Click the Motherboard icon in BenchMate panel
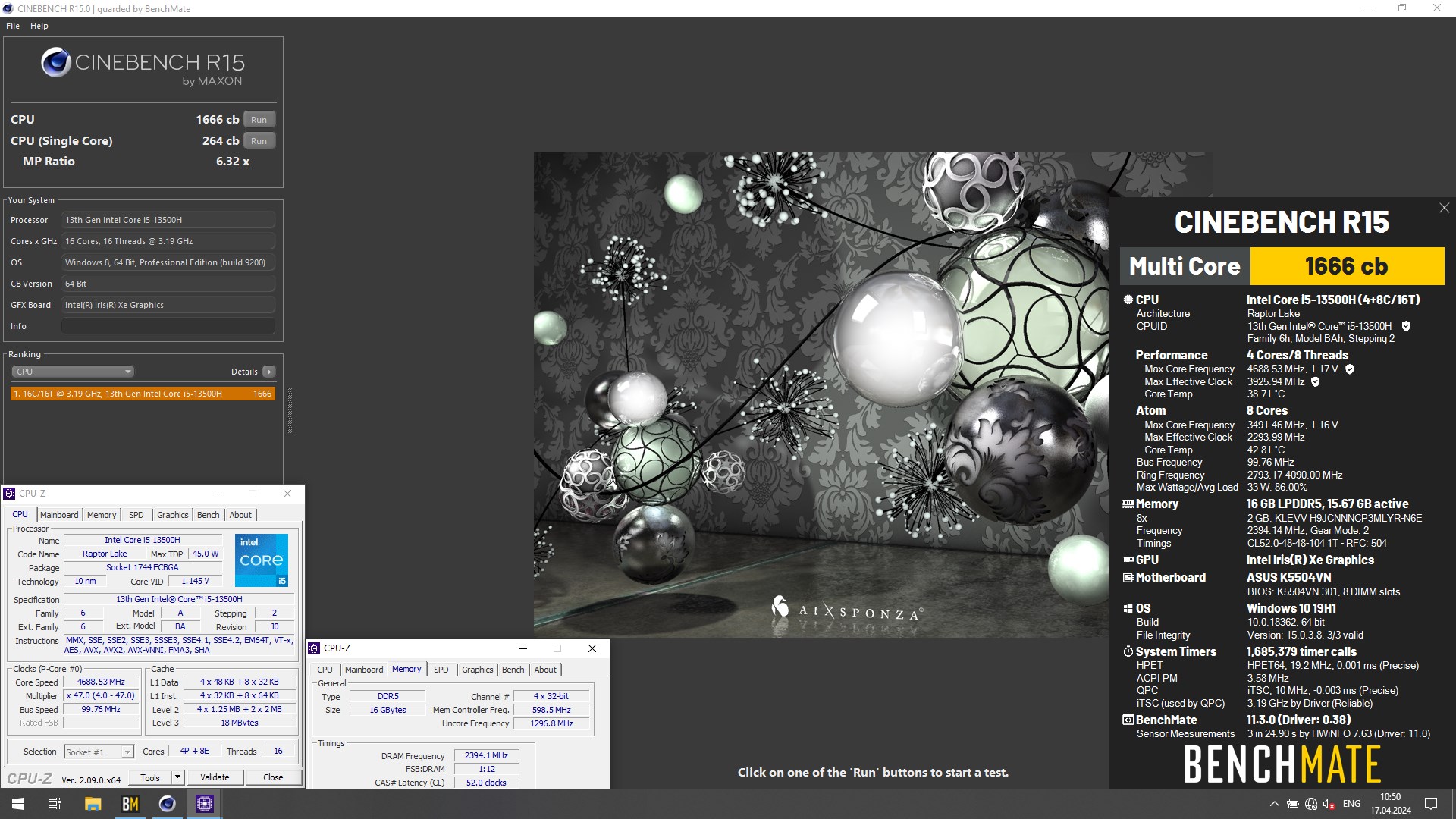The height and width of the screenshot is (819, 1456). 1128,577
